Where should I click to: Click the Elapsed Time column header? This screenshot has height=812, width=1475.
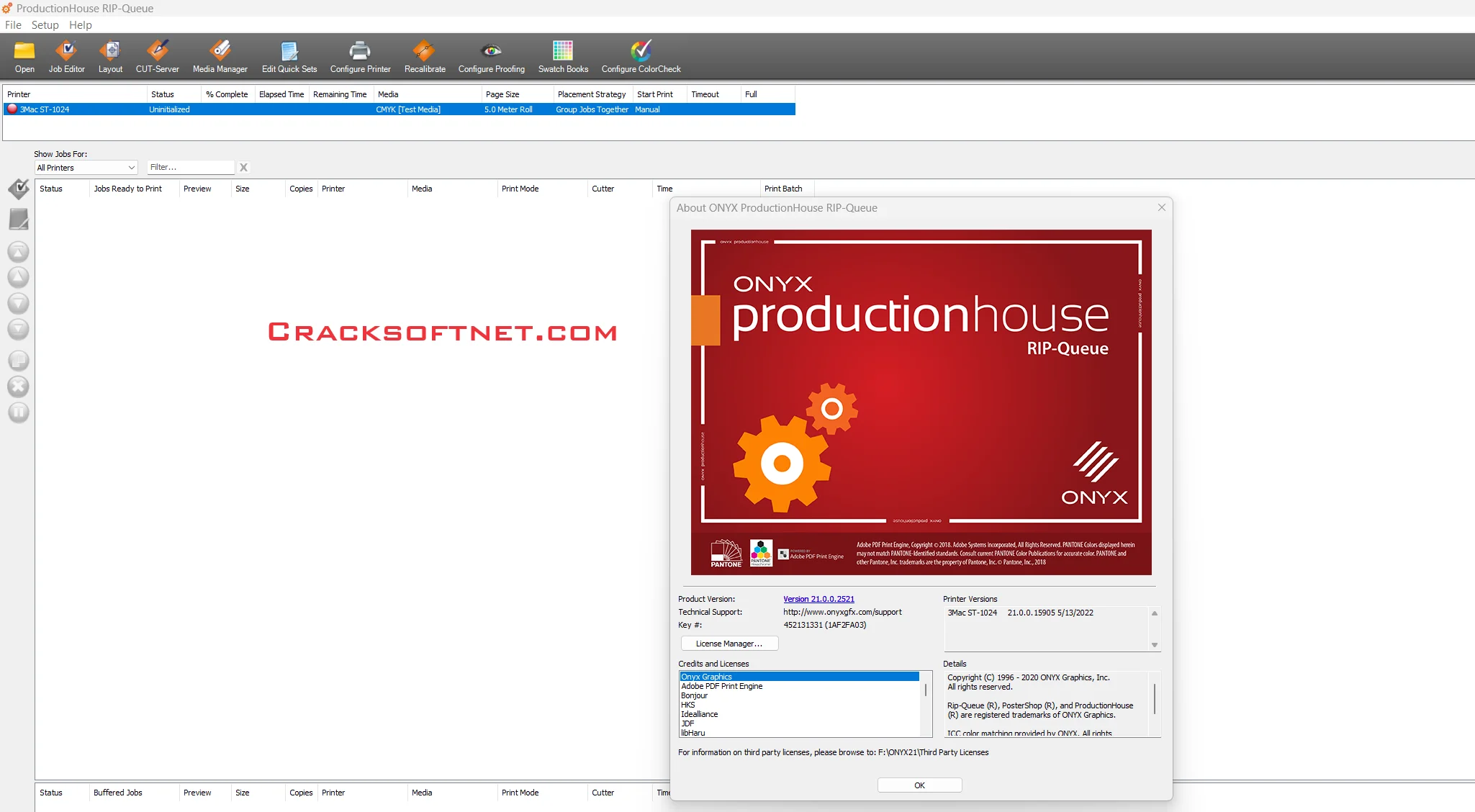click(x=281, y=94)
